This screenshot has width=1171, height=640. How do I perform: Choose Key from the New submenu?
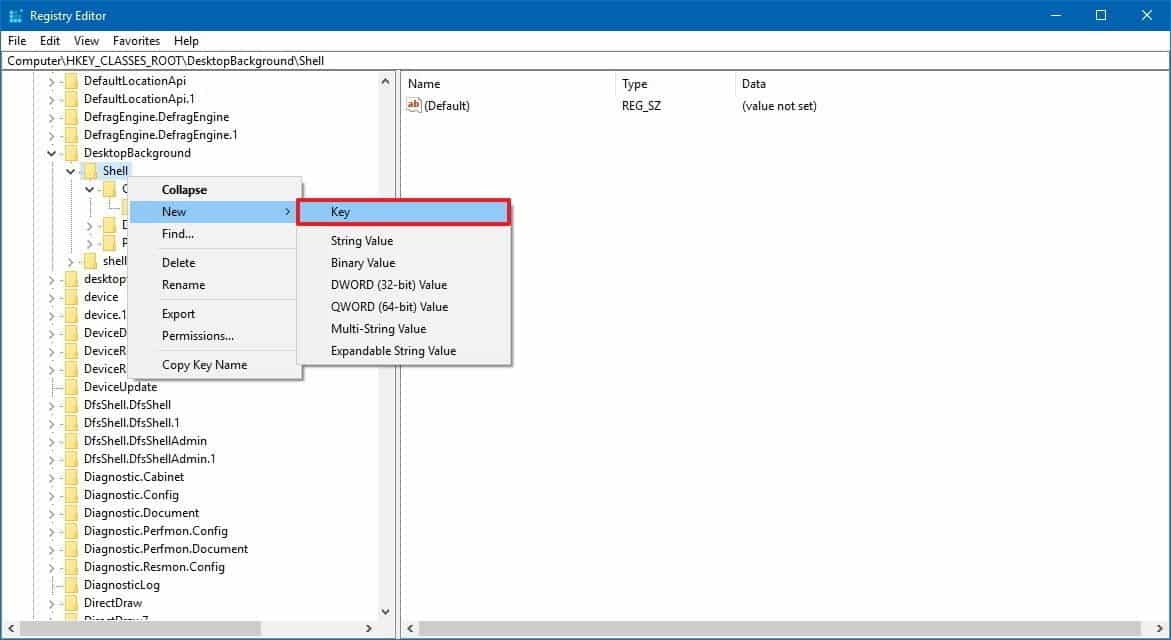(x=404, y=212)
